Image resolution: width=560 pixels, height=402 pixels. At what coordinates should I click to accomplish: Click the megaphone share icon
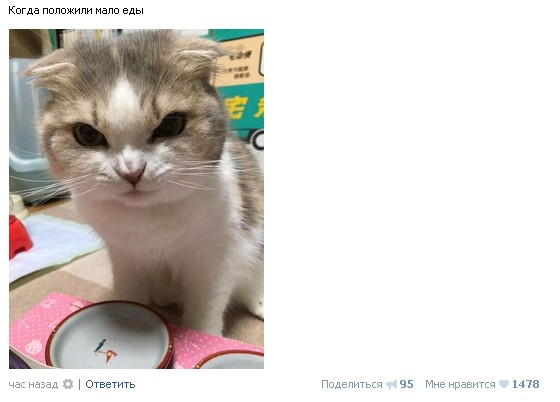click(x=391, y=385)
